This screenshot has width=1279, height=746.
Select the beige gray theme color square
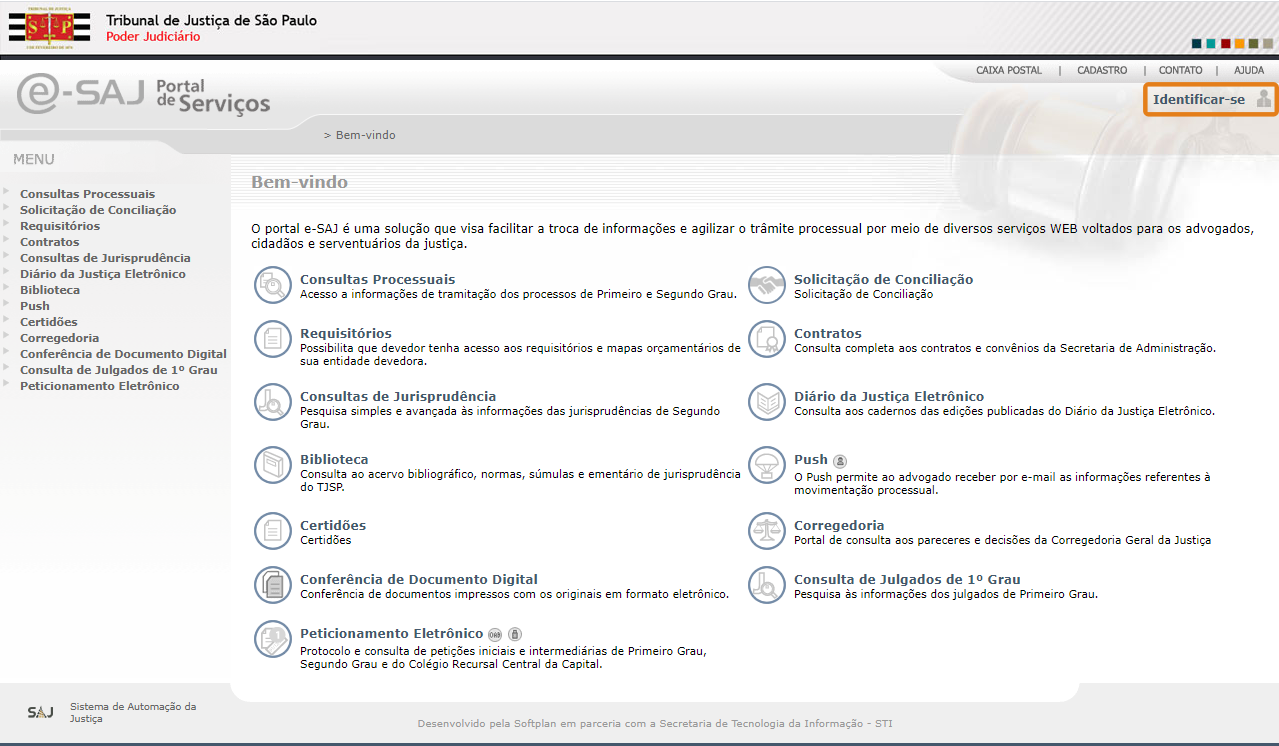point(1267,43)
